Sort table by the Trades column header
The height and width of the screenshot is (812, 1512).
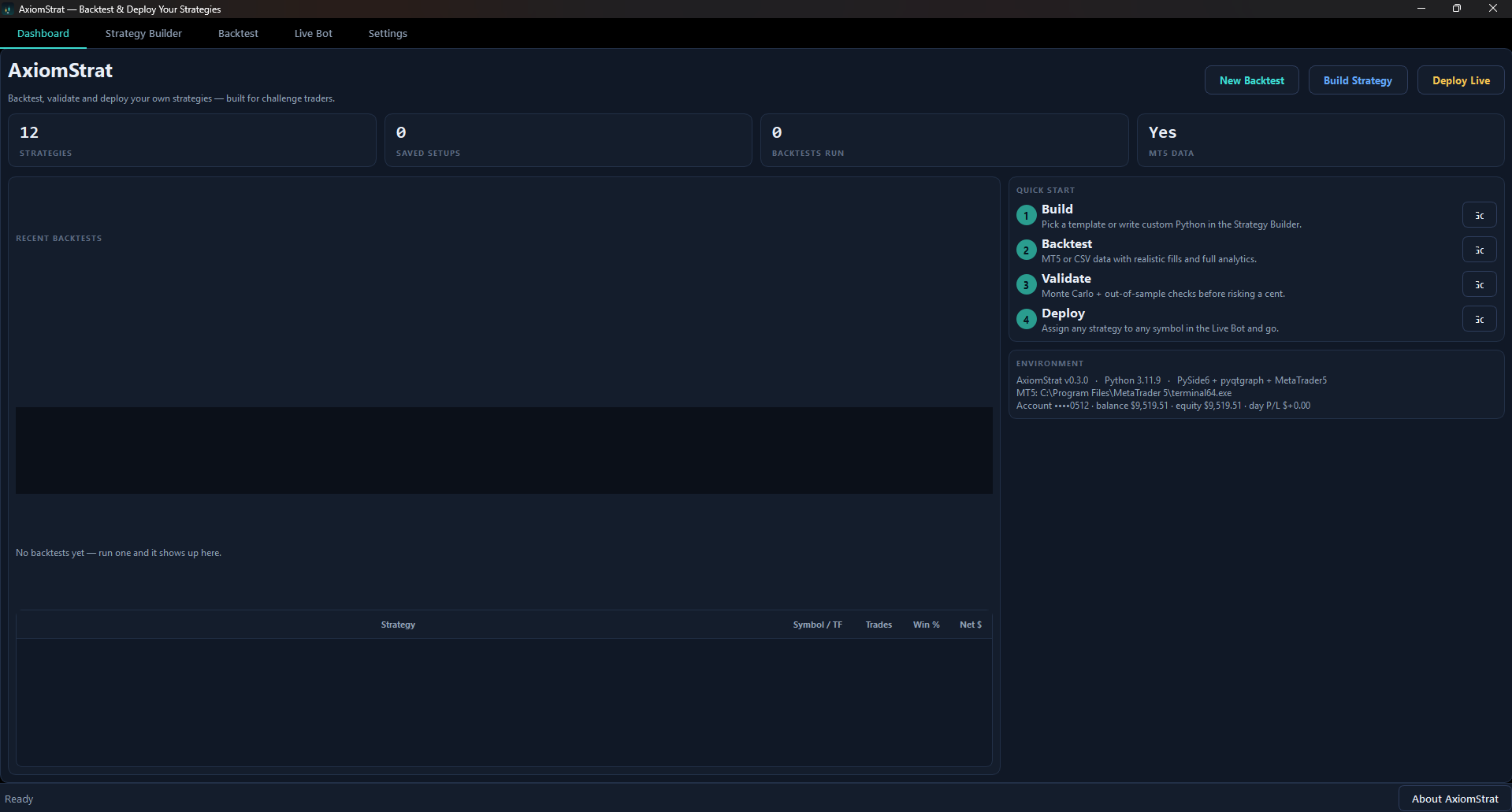point(879,625)
